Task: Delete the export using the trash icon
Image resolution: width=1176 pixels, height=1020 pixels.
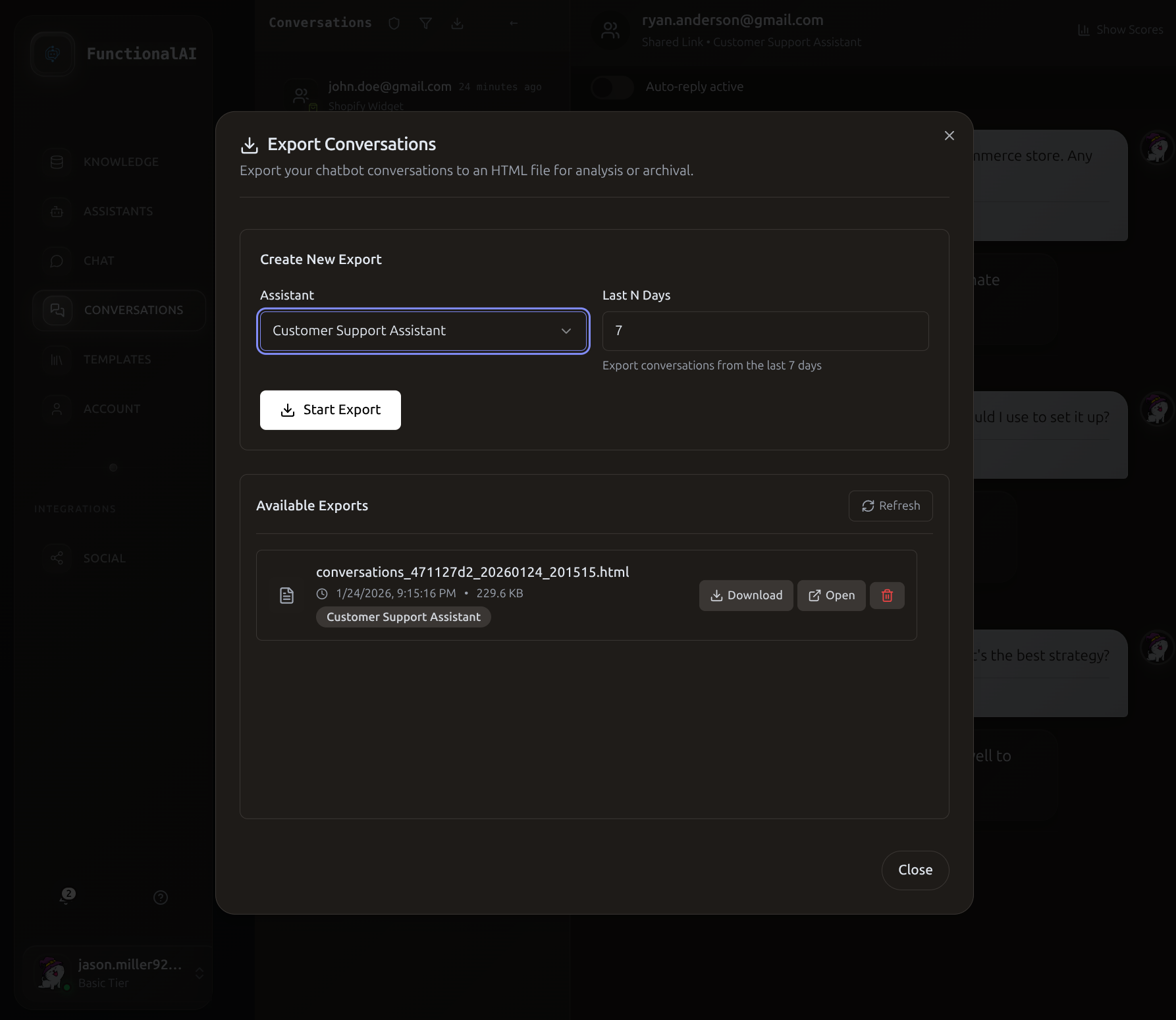Action: pos(887,595)
